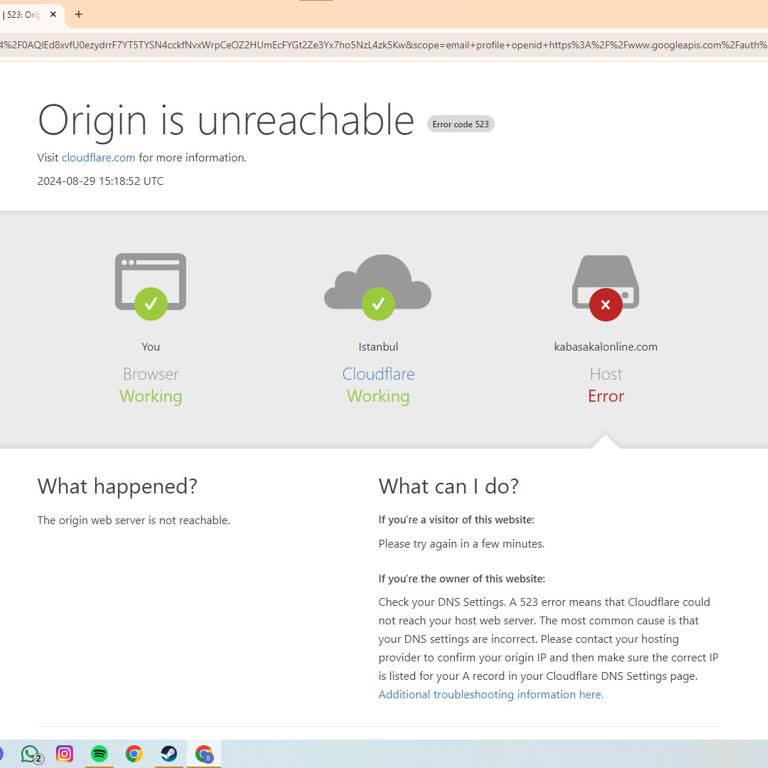Click the browser window status icon

pyautogui.click(x=150, y=287)
